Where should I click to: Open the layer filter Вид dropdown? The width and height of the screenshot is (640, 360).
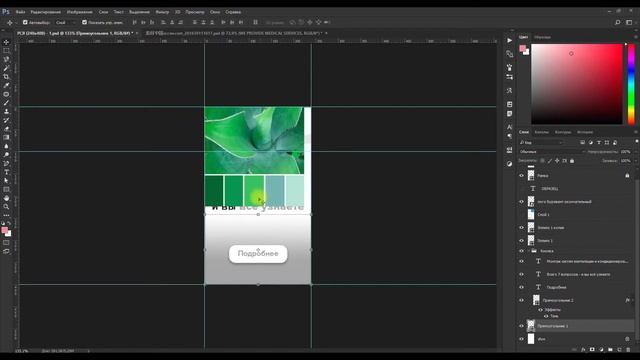point(542,142)
